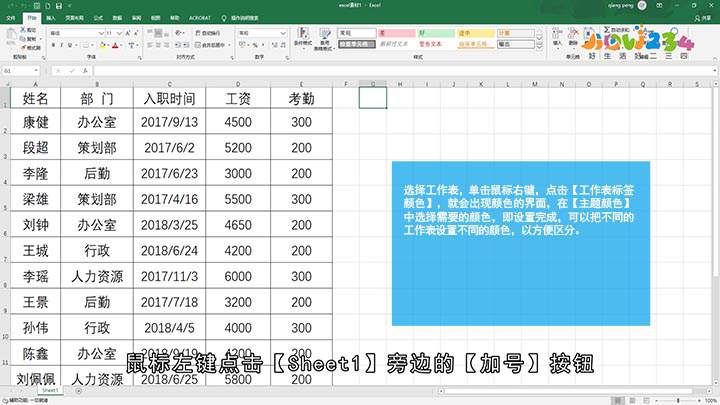
Task: Switch to Page Layout view in status bar
Action: [632, 401]
